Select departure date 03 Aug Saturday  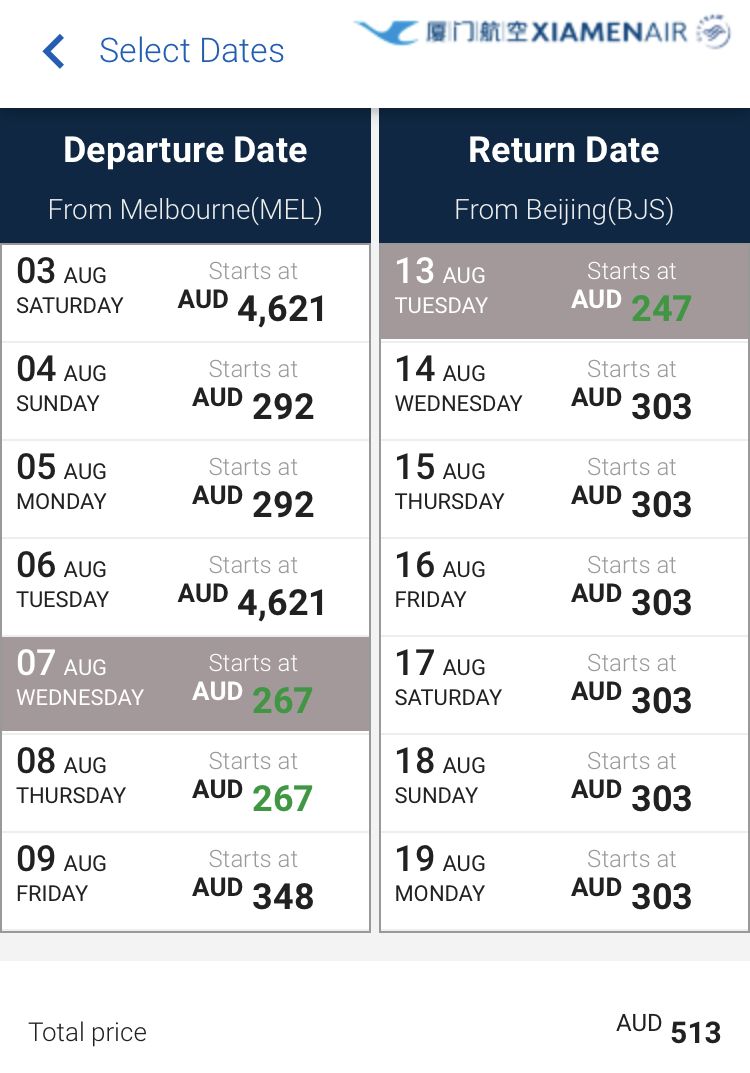pos(185,293)
